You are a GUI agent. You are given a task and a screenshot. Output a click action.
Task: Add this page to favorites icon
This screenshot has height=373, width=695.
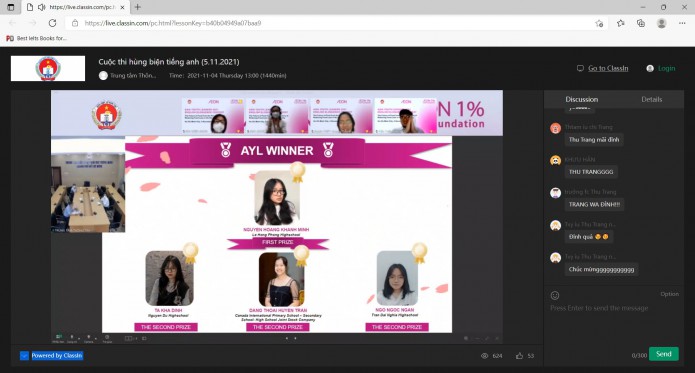coord(599,23)
